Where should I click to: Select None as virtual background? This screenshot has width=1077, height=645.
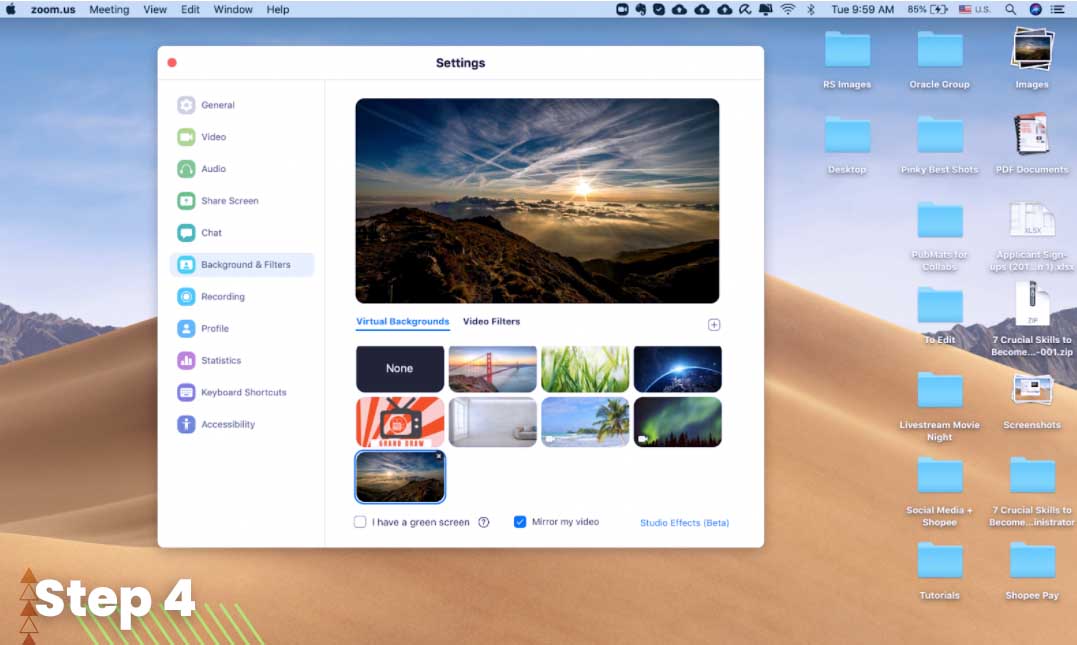400,369
